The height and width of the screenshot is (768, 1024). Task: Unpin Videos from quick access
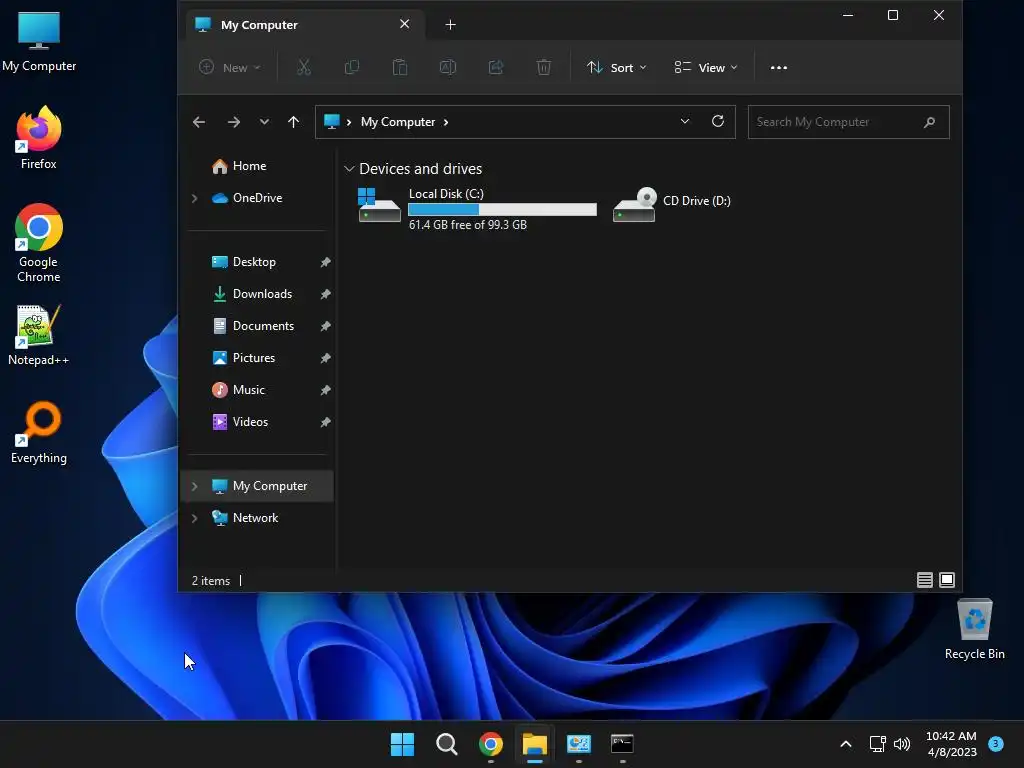325,422
